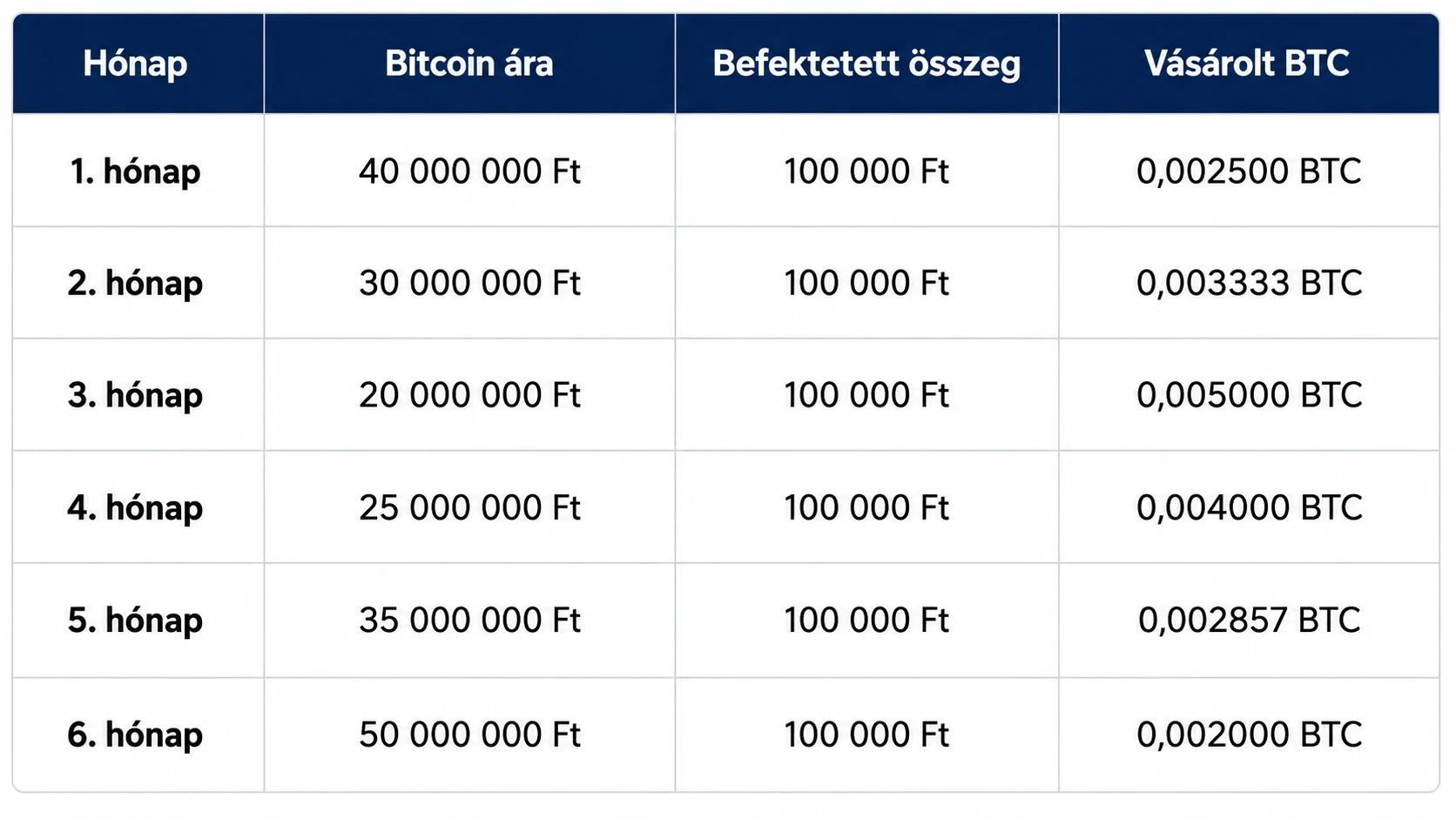This screenshot has width=1456, height=819.
Task: Select the 4. hónap row label
Action: [x=135, y=507]
